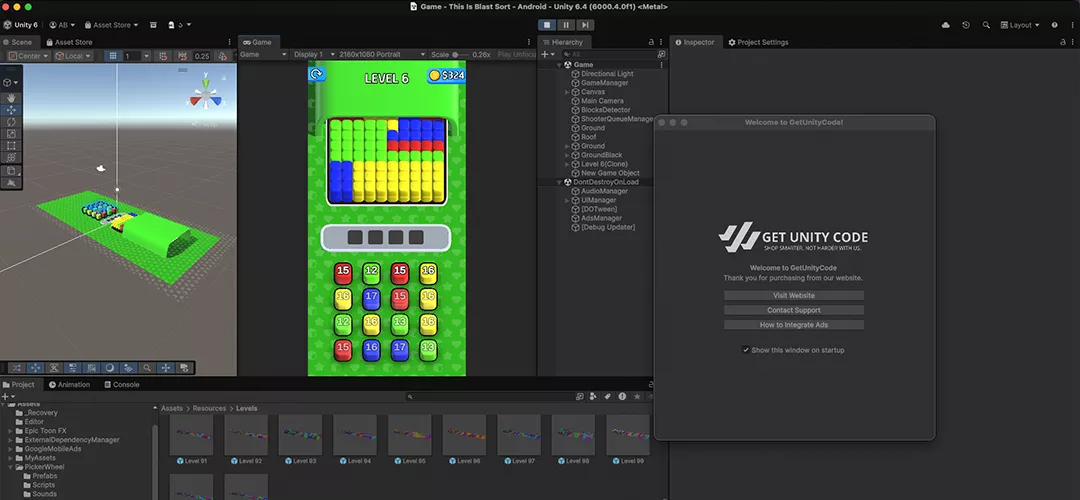The width and height of the screenshot is (1080, 500).
Task: Open the Undo History clock icon
Action: (966, 25)
